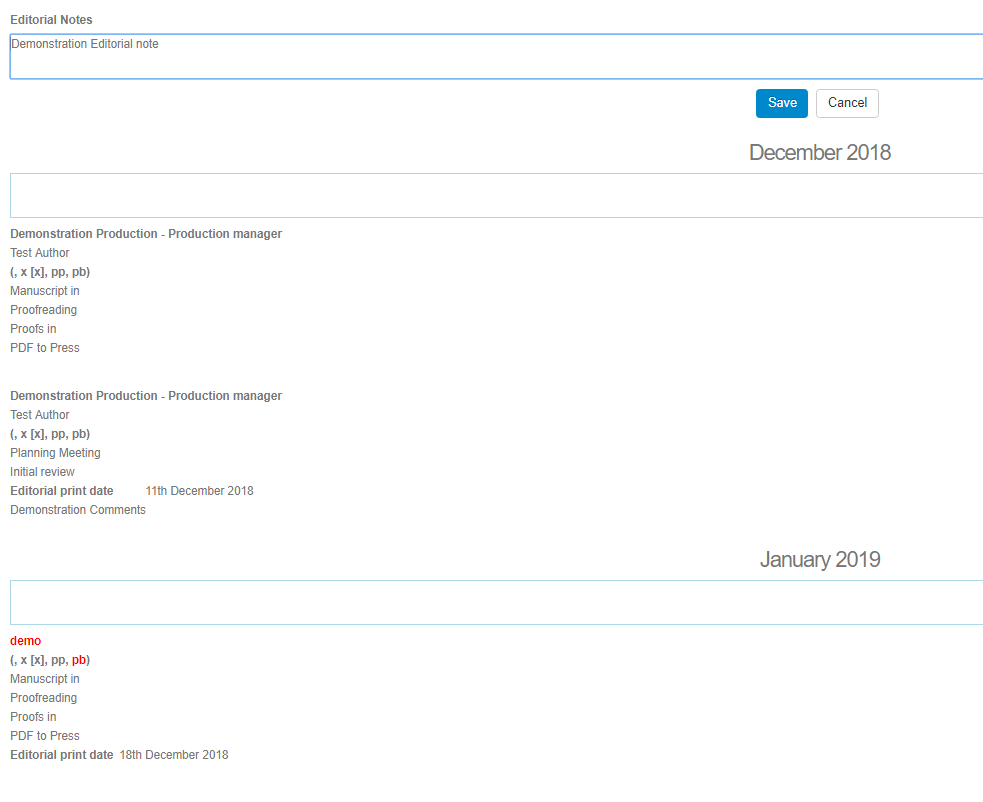Screen dimensions: 983x802
Task: Select the December 2018 month heading
Action: 819,153
